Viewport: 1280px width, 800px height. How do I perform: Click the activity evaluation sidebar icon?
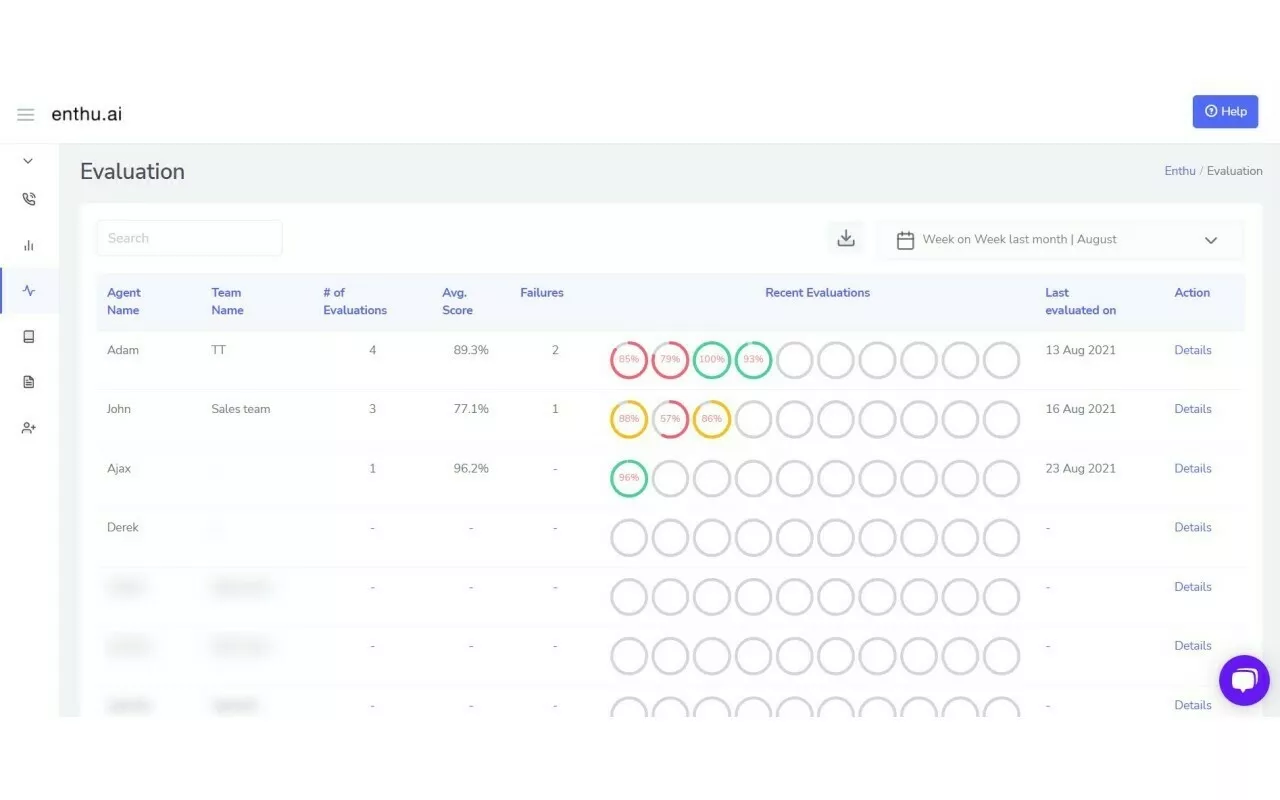point(28,290)
